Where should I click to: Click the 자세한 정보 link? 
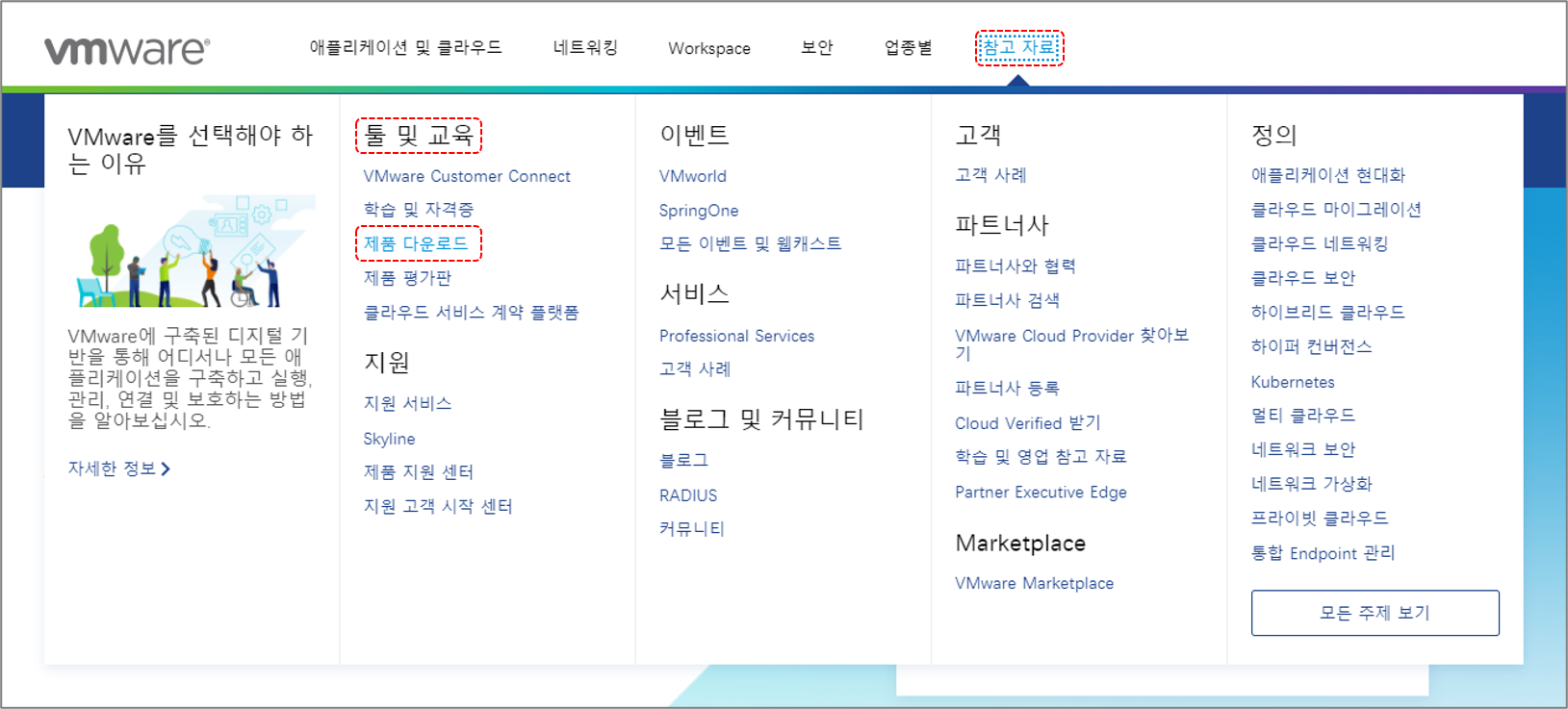click(118, 468)
